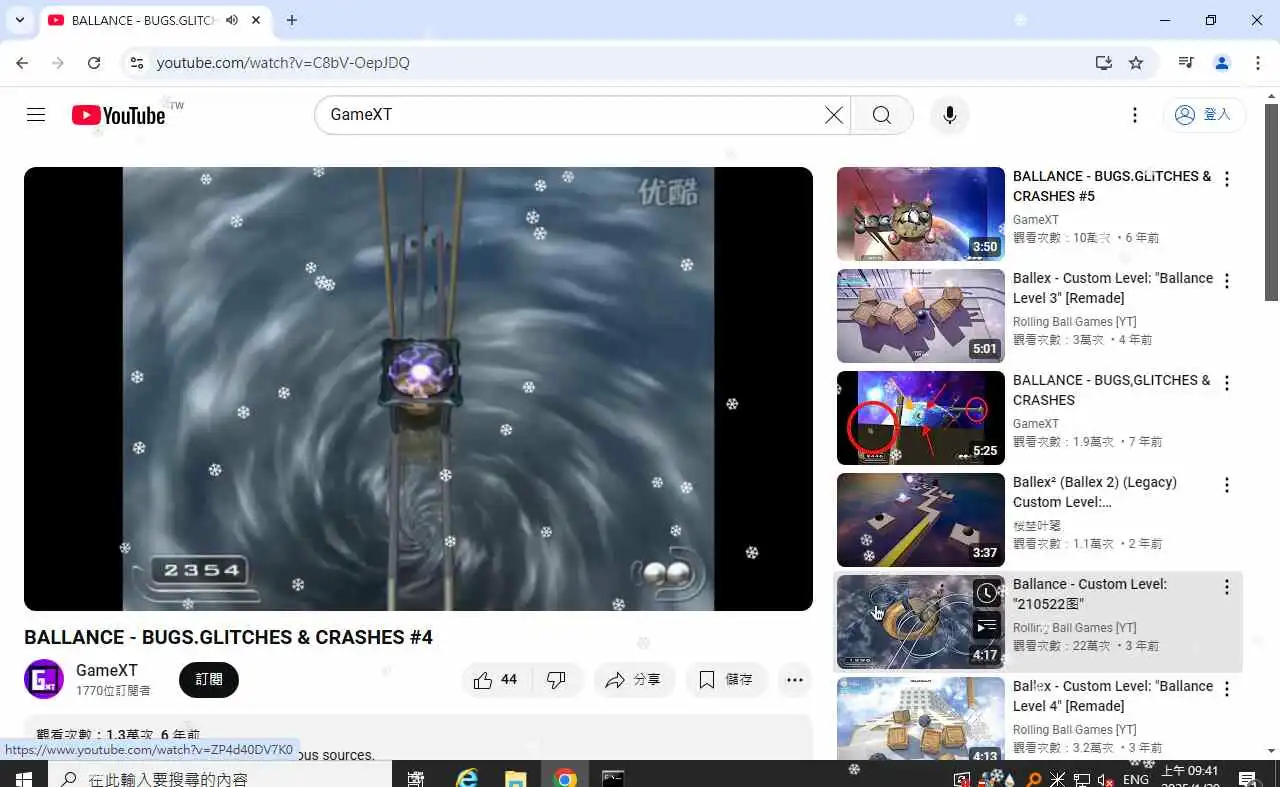Add 210522图 video to Watch Later
The image size is (1280, 787).
(x=986, y=593)
